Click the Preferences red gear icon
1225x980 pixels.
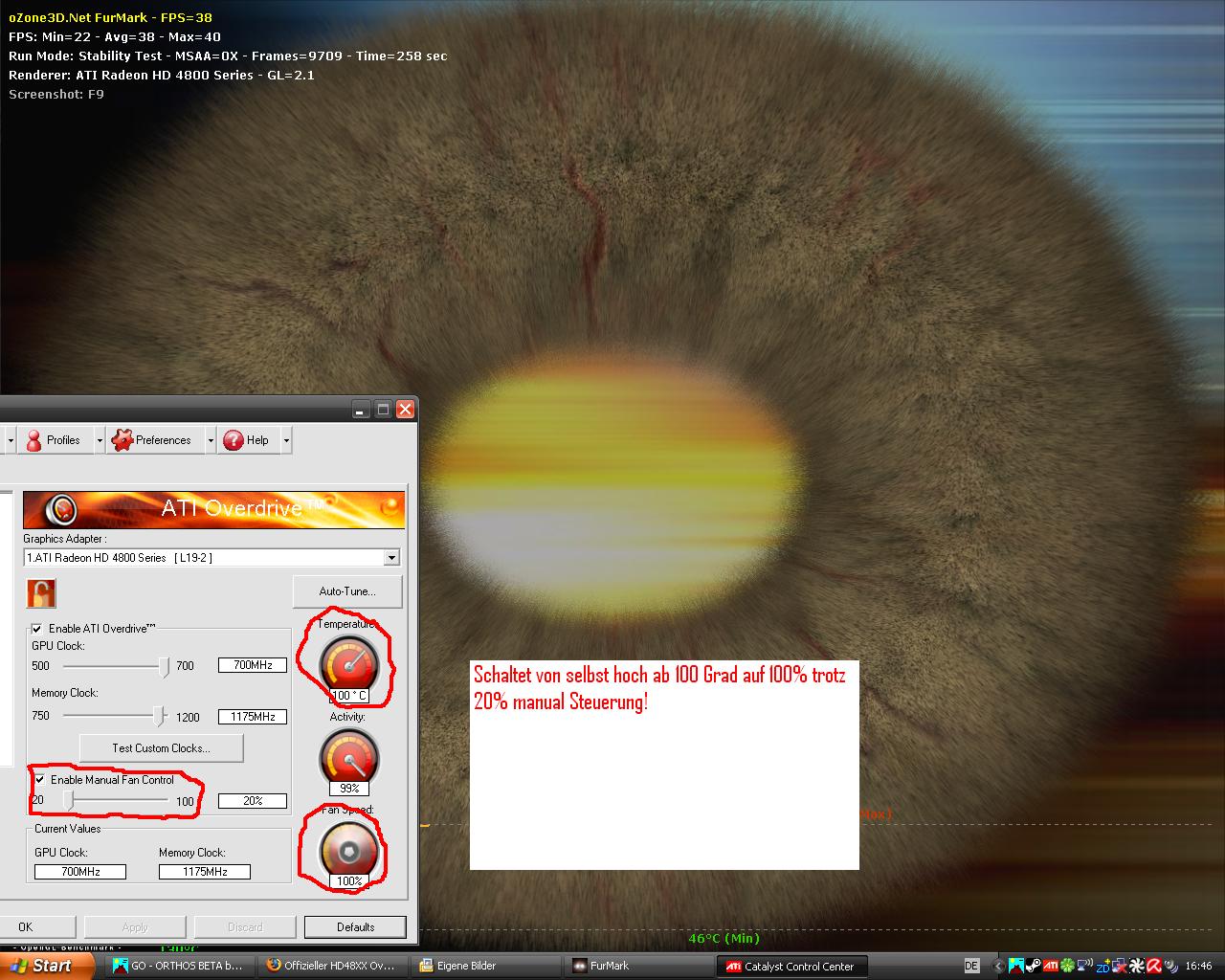coord(122,440)
